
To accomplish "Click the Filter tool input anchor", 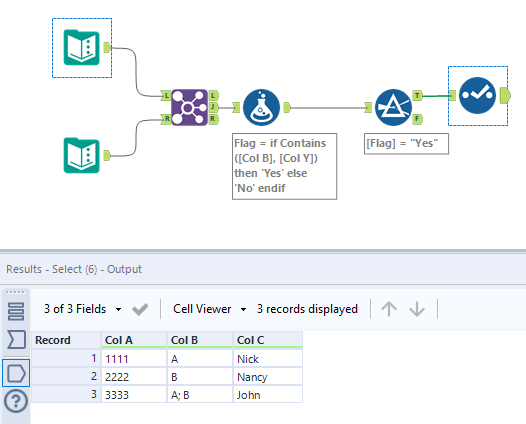I will tap(368, 107).
